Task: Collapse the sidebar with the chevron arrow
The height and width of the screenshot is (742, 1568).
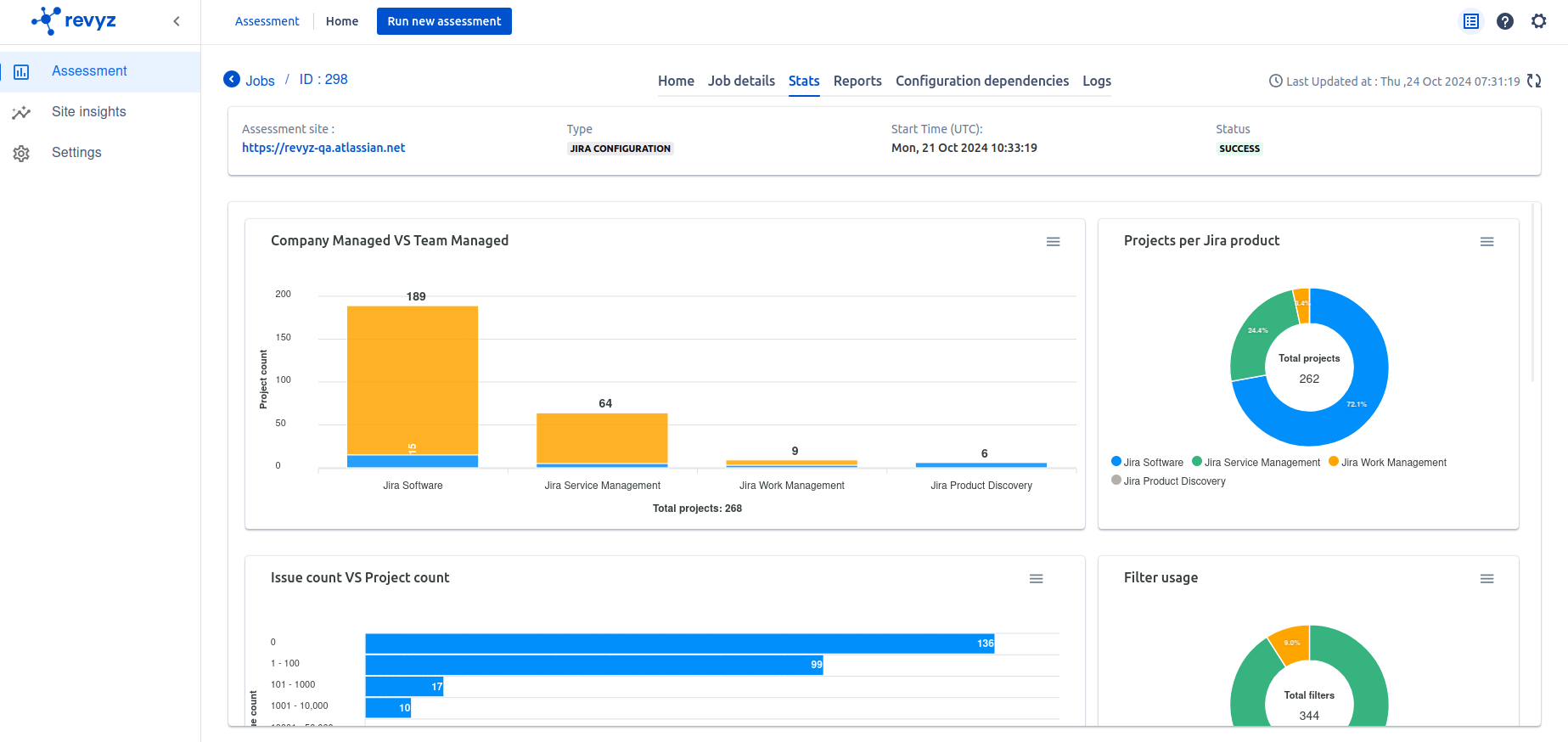Action: coord(177,21)
